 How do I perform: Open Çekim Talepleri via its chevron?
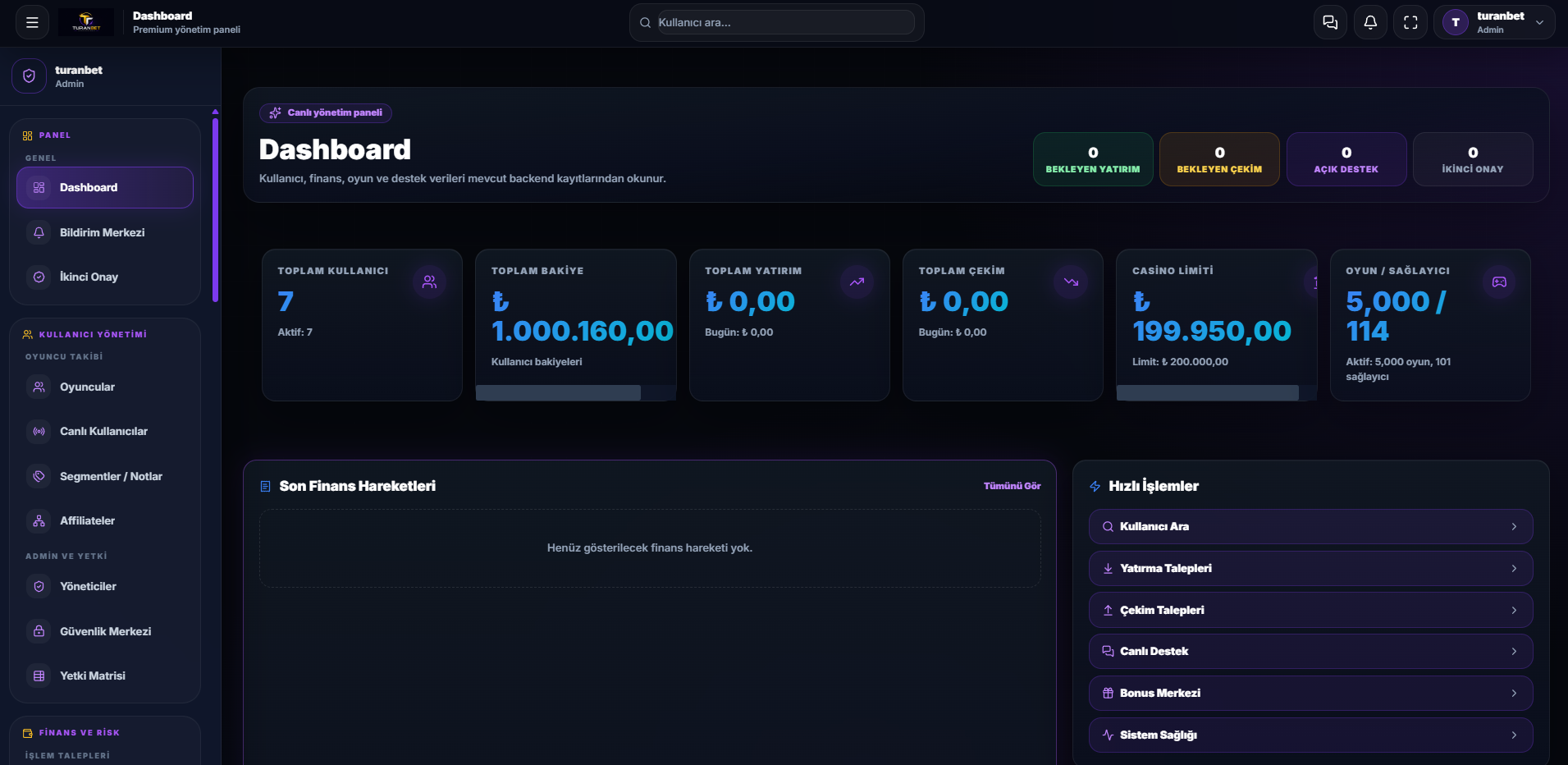[x=1514, y=610]
